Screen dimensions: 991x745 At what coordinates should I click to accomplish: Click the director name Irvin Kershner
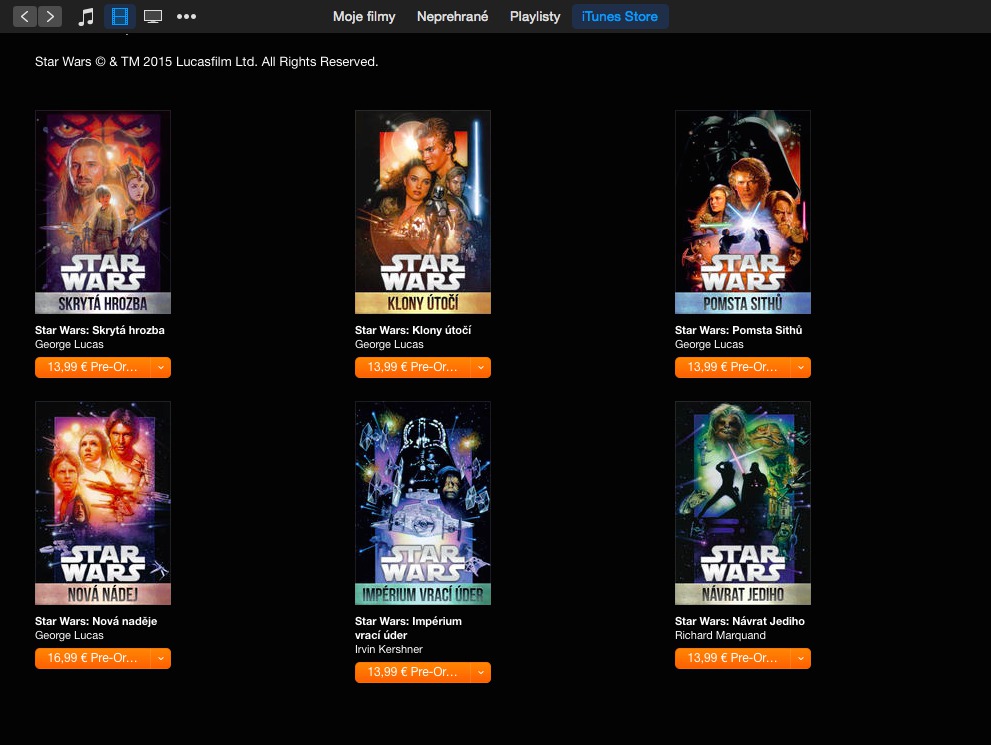[389, 649]
